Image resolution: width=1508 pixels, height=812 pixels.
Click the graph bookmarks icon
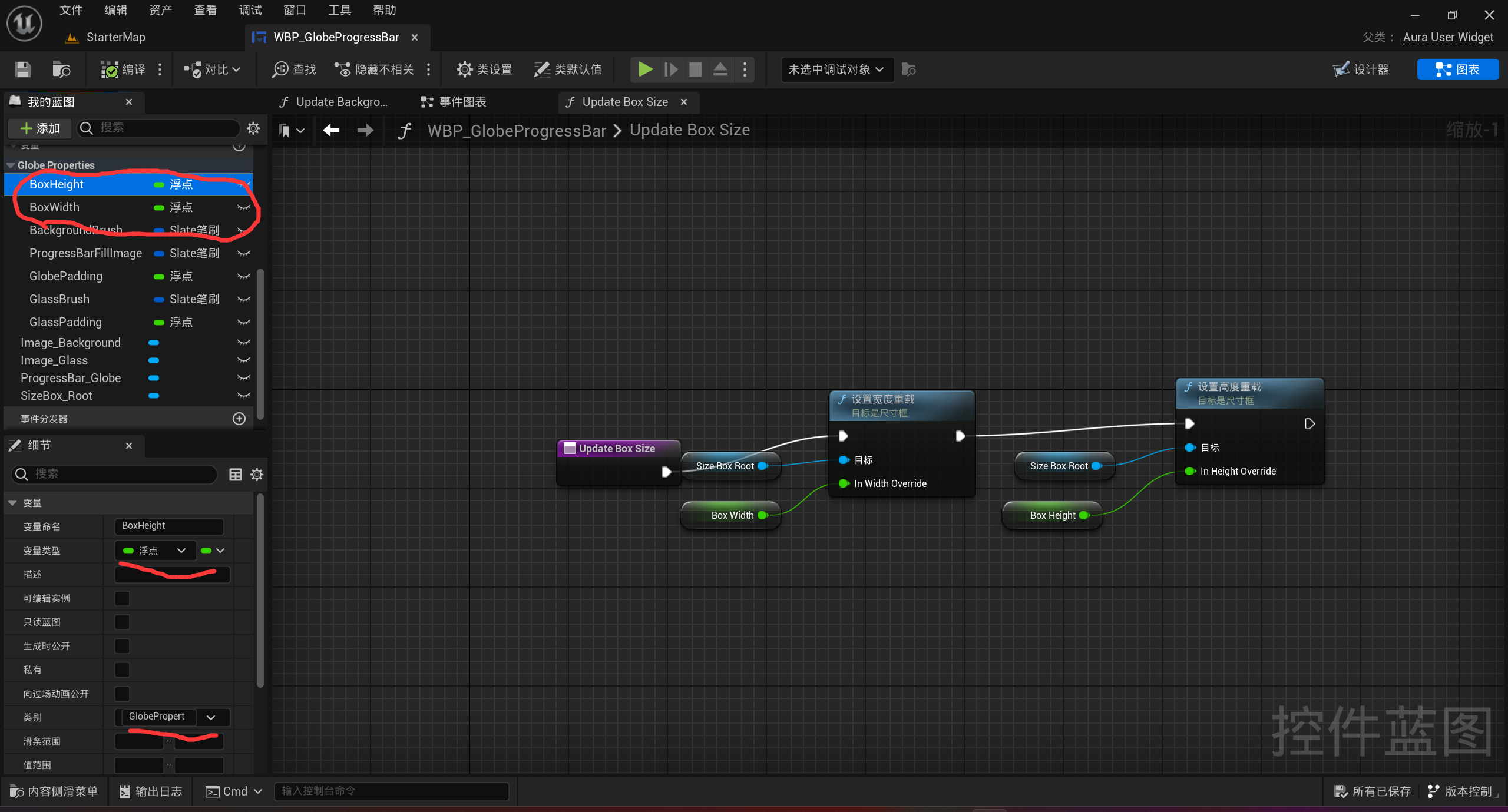pos(291,130)
